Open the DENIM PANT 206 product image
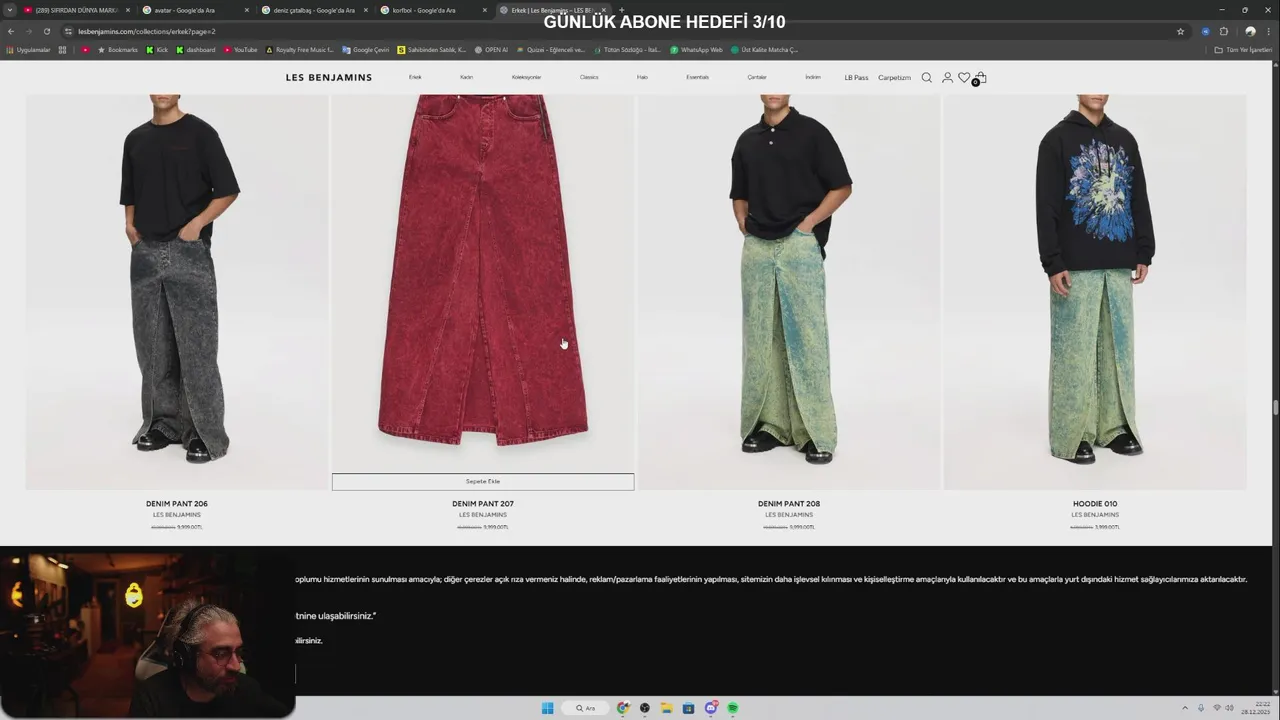The height and width of the screenshot is (720, 1280). [177, 290]
